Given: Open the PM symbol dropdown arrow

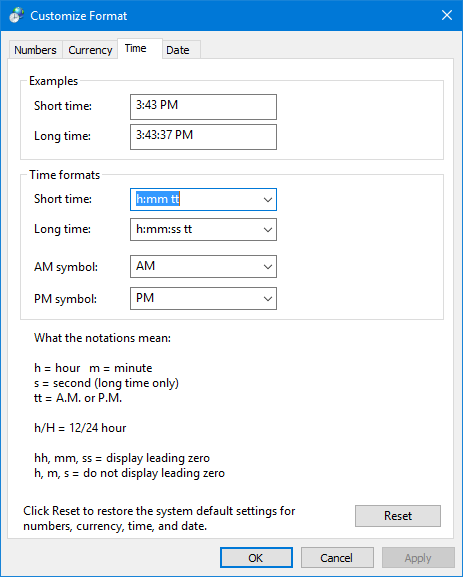Looking at the screenshot, I should tap(268, 298).
